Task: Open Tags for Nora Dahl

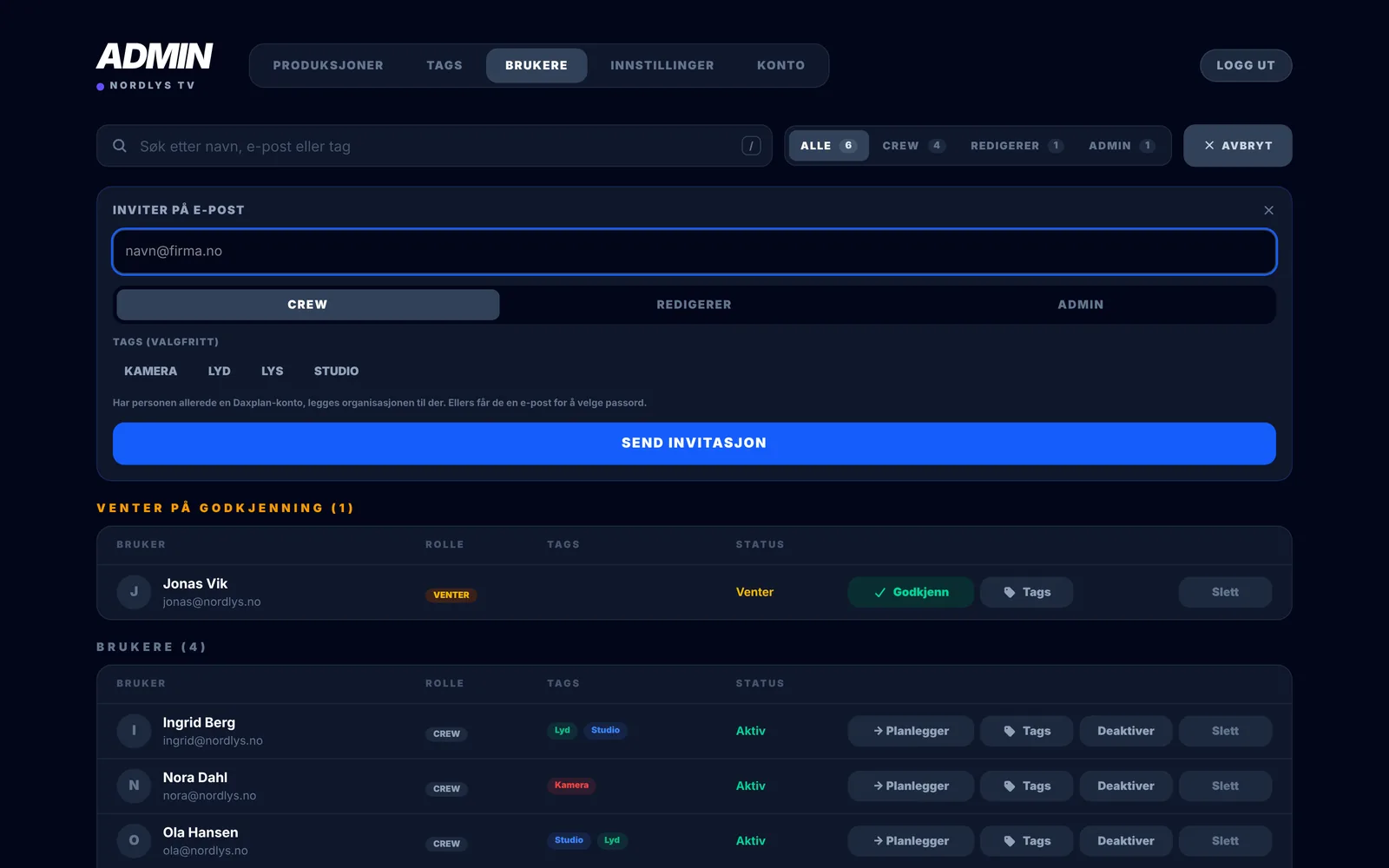Action: [x=1027, y=786]
